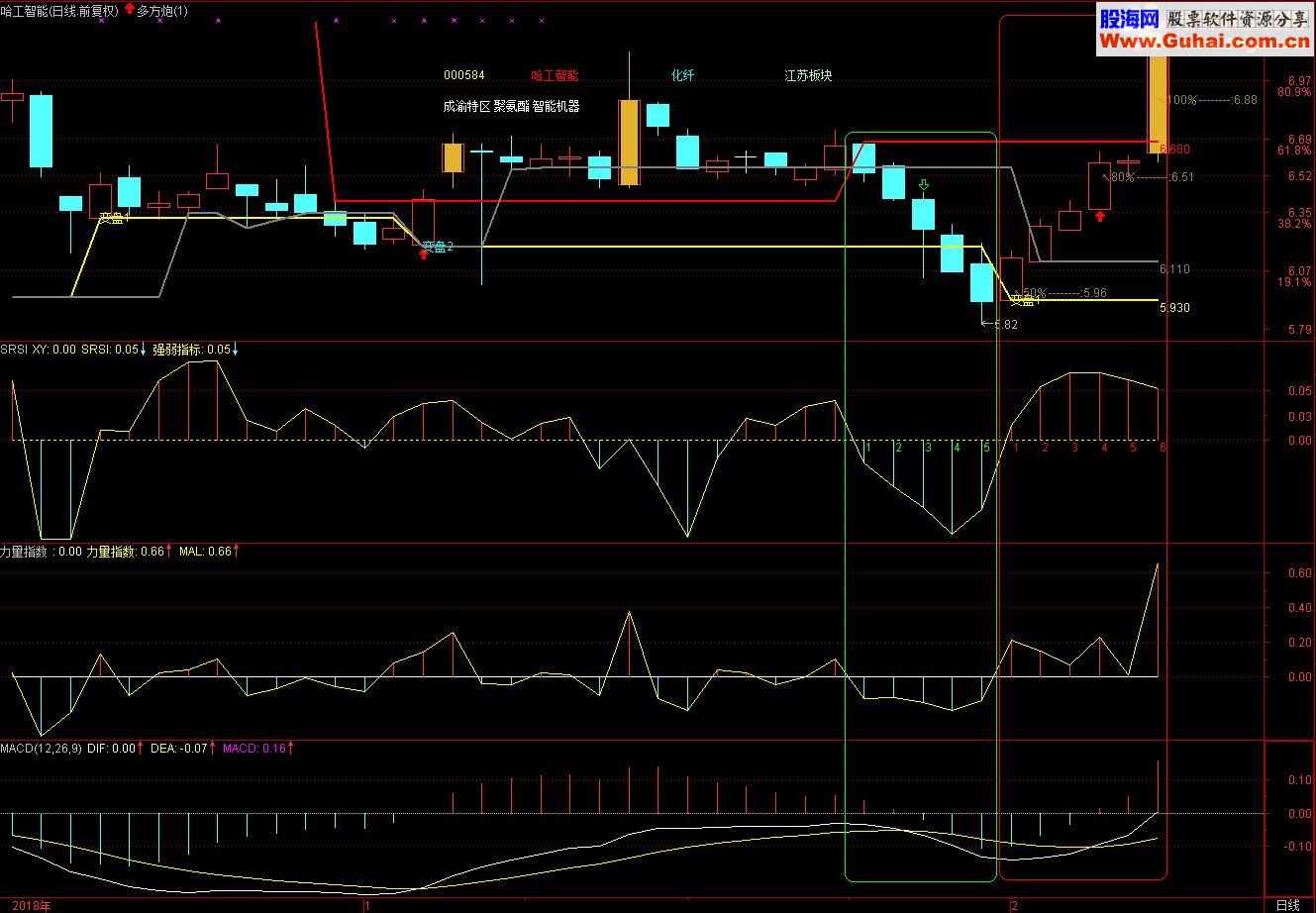Click the 5.82 low price annotation
1316x913 pixels.
click(1000, 324)
